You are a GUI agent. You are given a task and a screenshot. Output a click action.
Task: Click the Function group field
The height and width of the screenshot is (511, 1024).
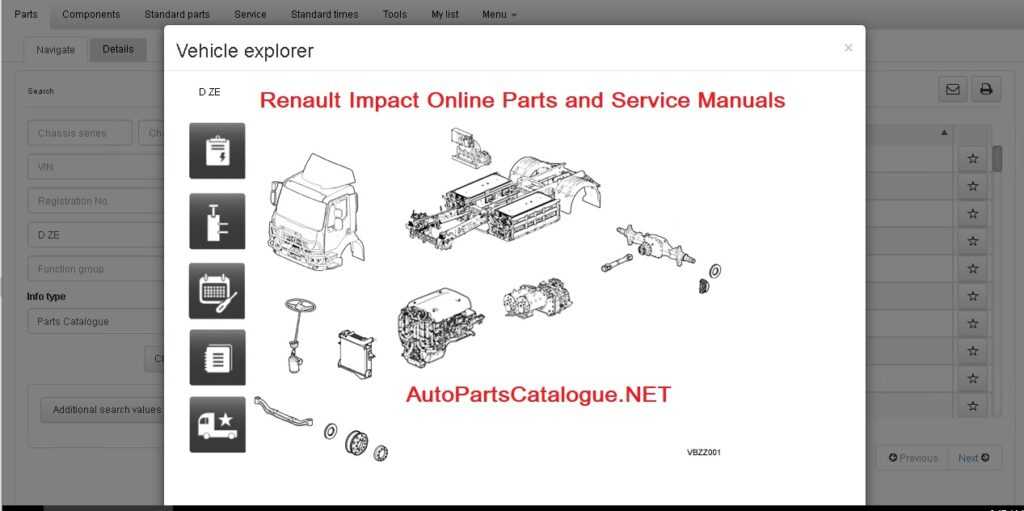click(x=95, y=269)
